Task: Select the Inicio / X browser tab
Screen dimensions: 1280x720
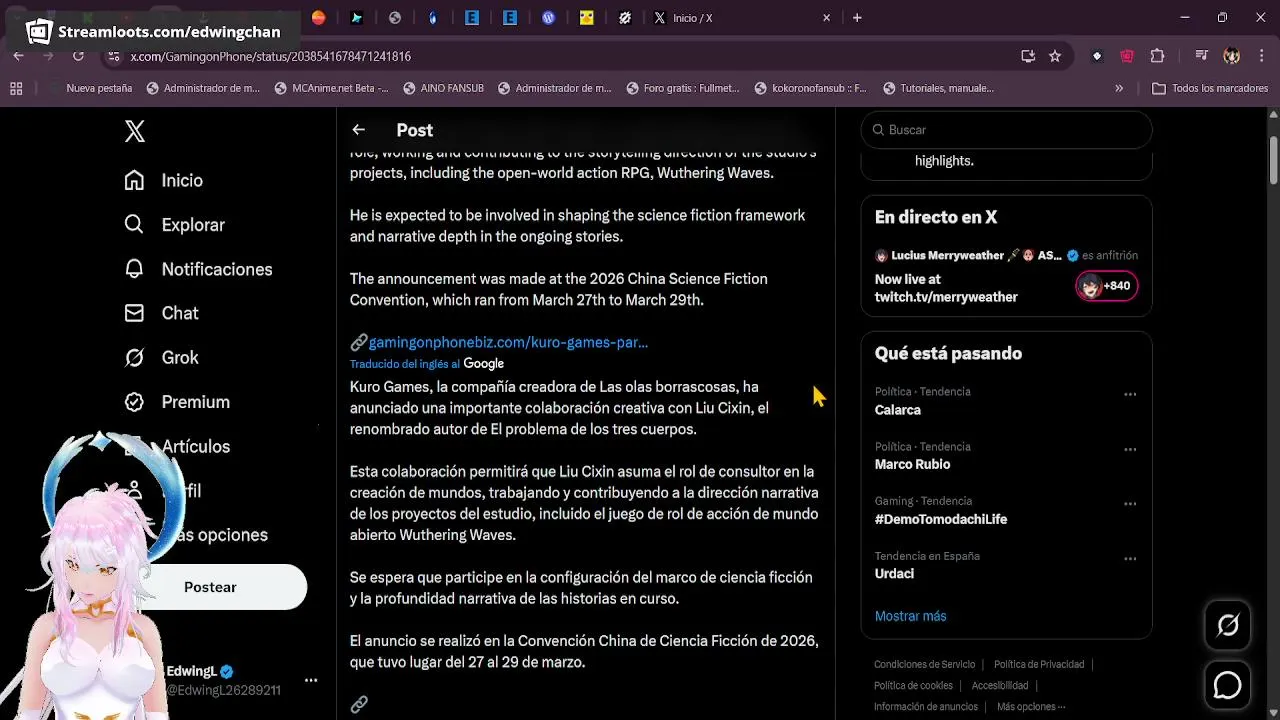Action: [742, 18]
